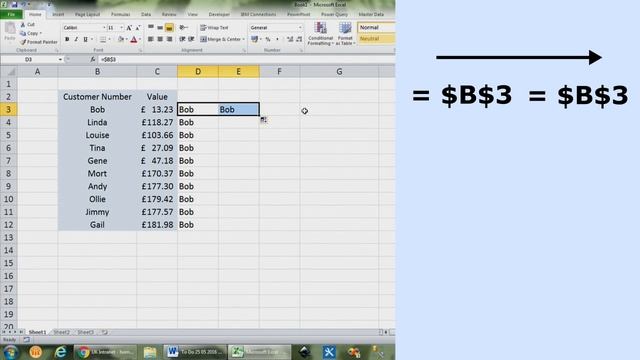Open the font color dropdown arrow
Screen dimensions: 640x360
pos(140,40)
